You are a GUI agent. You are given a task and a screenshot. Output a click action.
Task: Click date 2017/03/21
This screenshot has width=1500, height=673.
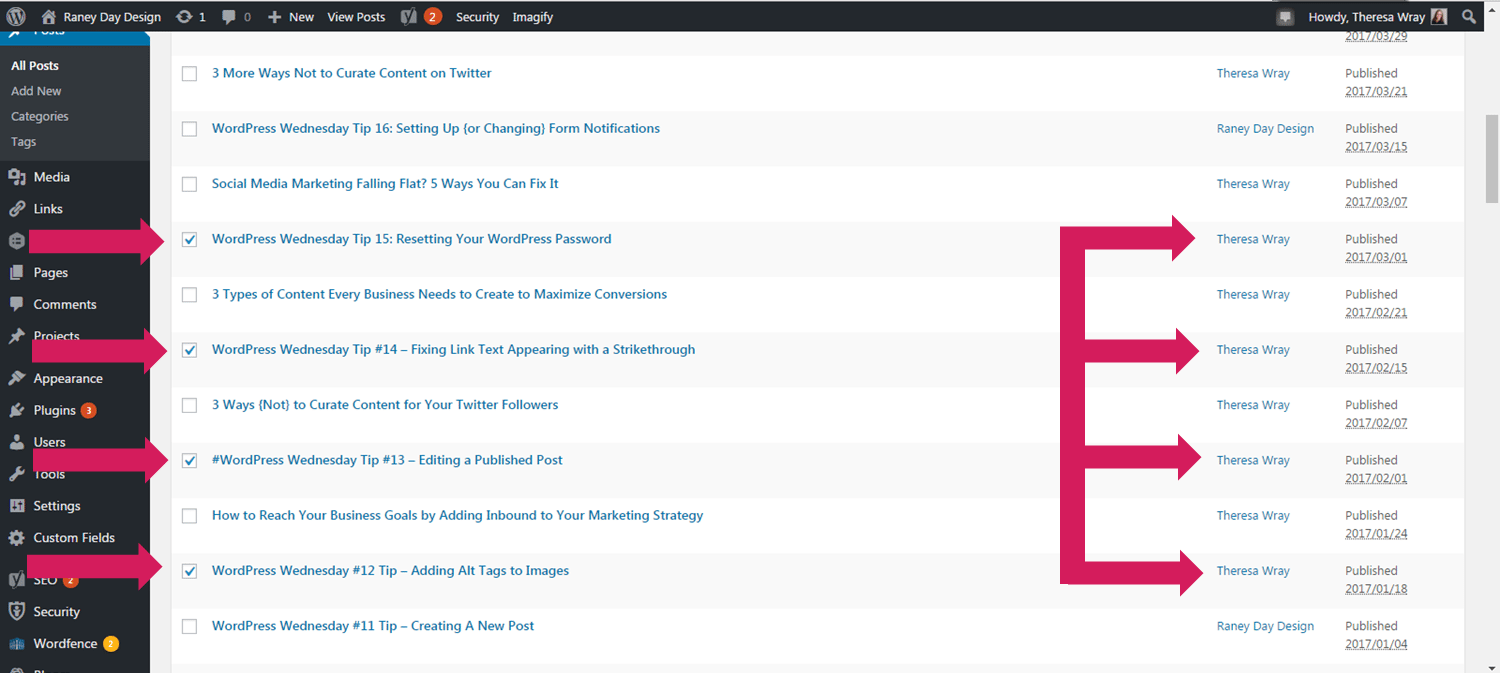click(1376, 91)
